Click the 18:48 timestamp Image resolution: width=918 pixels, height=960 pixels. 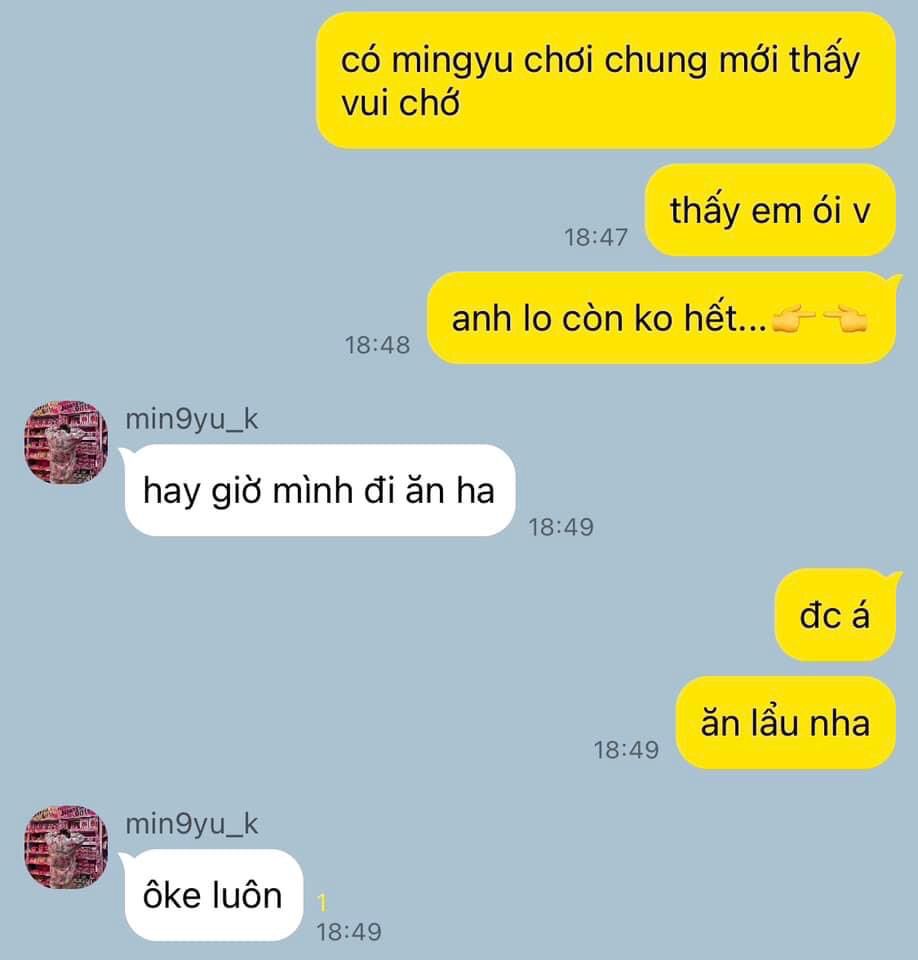click(x=377, y=345)
